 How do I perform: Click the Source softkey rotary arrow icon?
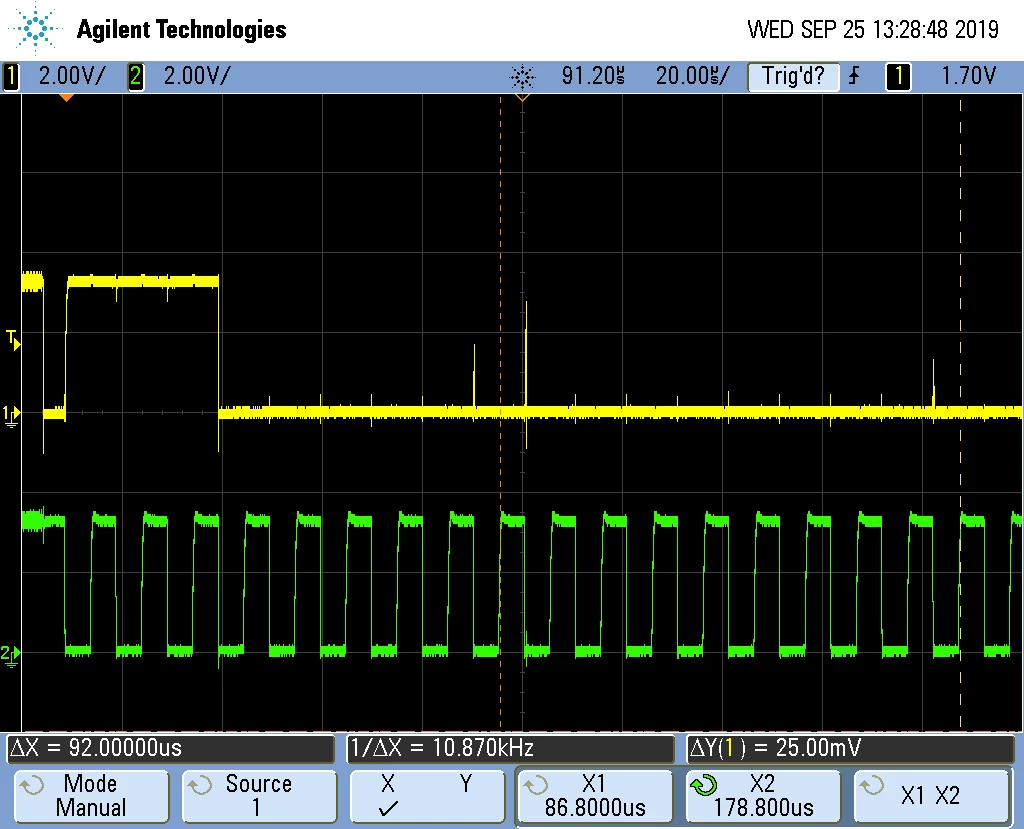200,785
